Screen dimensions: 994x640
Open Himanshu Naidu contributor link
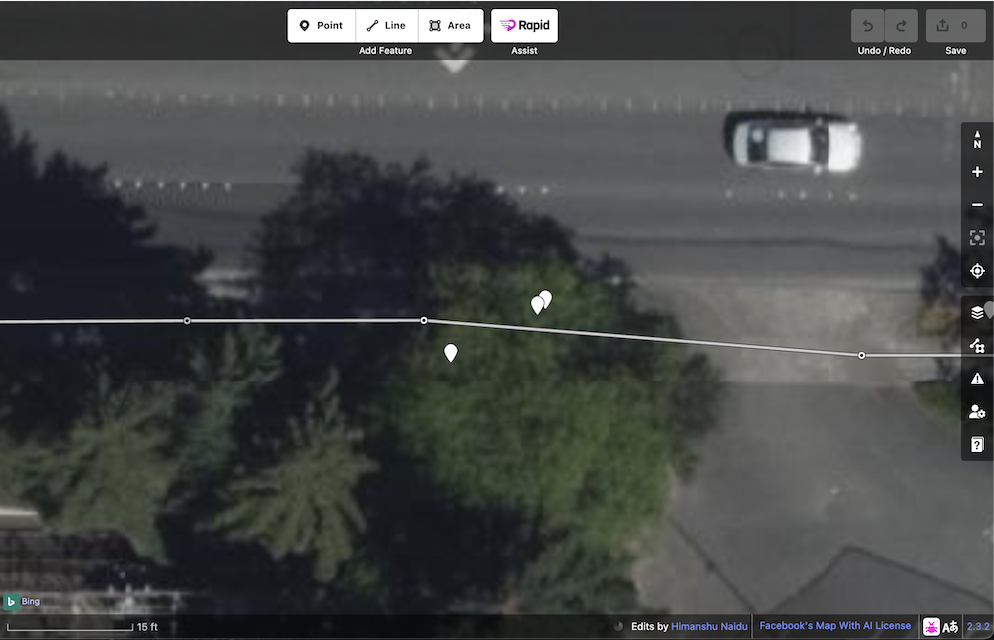pos(709,627)
